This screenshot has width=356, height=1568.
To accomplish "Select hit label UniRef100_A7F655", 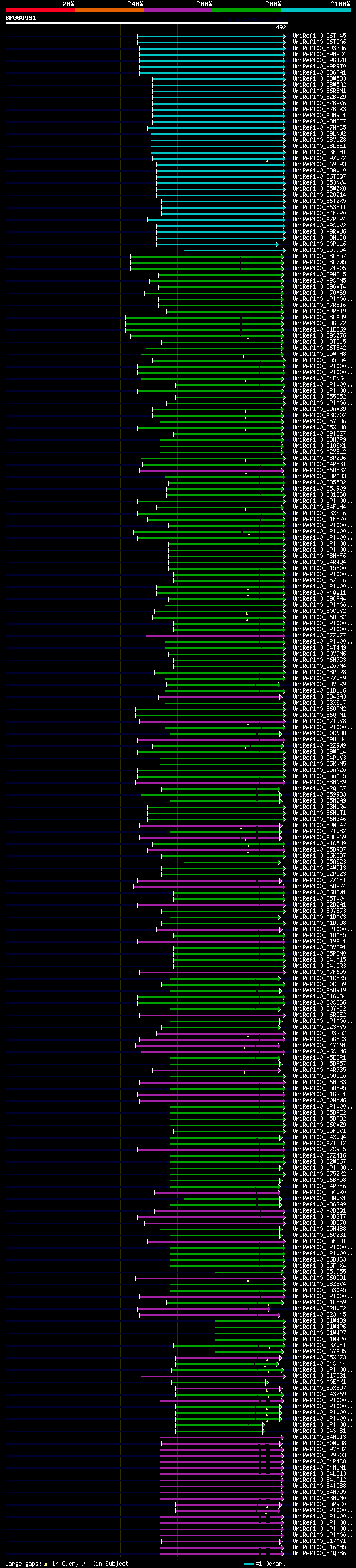I will pos(319,973).
